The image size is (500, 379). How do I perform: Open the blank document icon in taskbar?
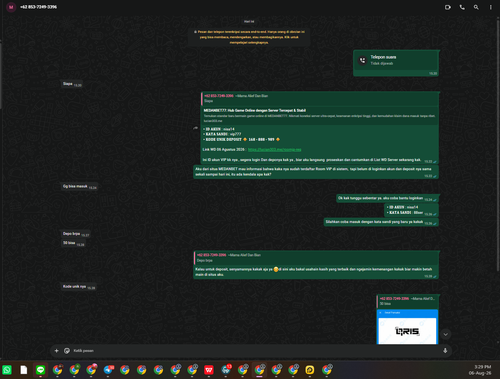[24, 370]
